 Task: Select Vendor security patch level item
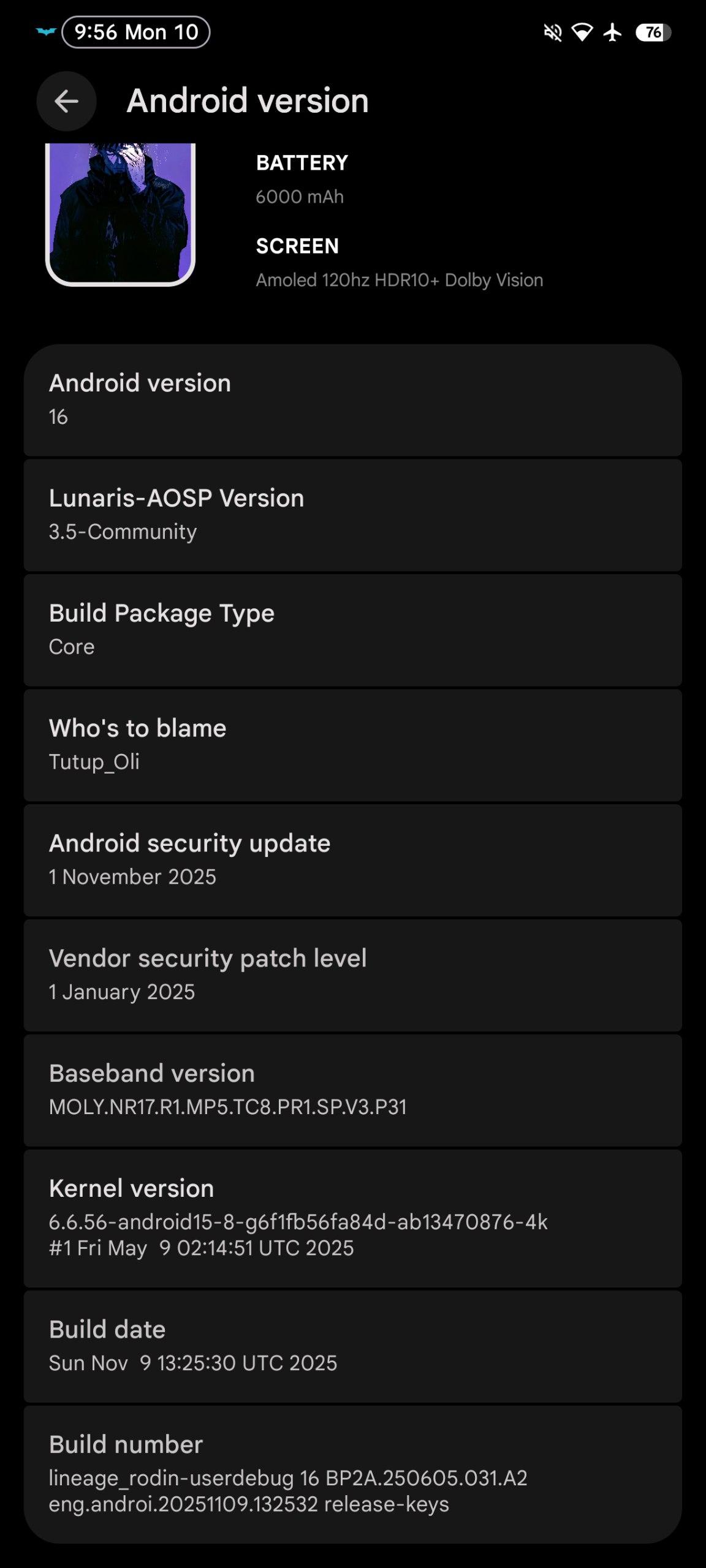(352, 975)
